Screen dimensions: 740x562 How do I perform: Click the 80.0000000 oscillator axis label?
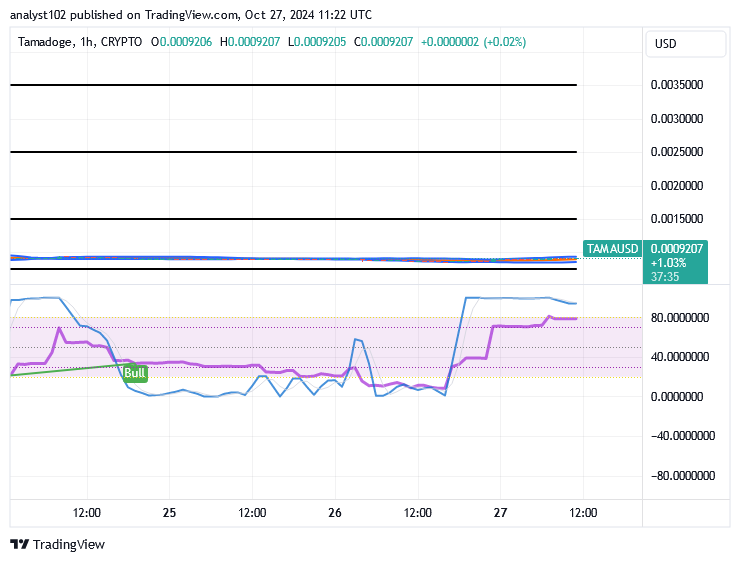click(x=679, y=318)
